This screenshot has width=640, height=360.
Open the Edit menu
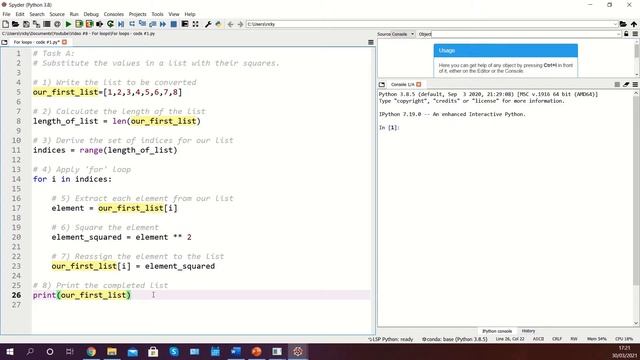coord(20,14)
